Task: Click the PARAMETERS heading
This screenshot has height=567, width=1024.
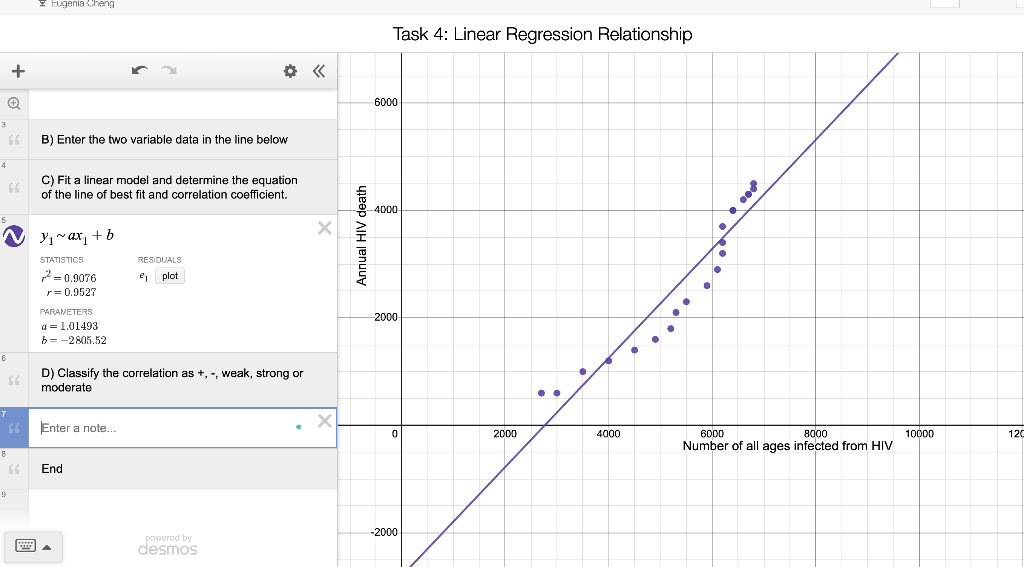Action: (66, 312)
